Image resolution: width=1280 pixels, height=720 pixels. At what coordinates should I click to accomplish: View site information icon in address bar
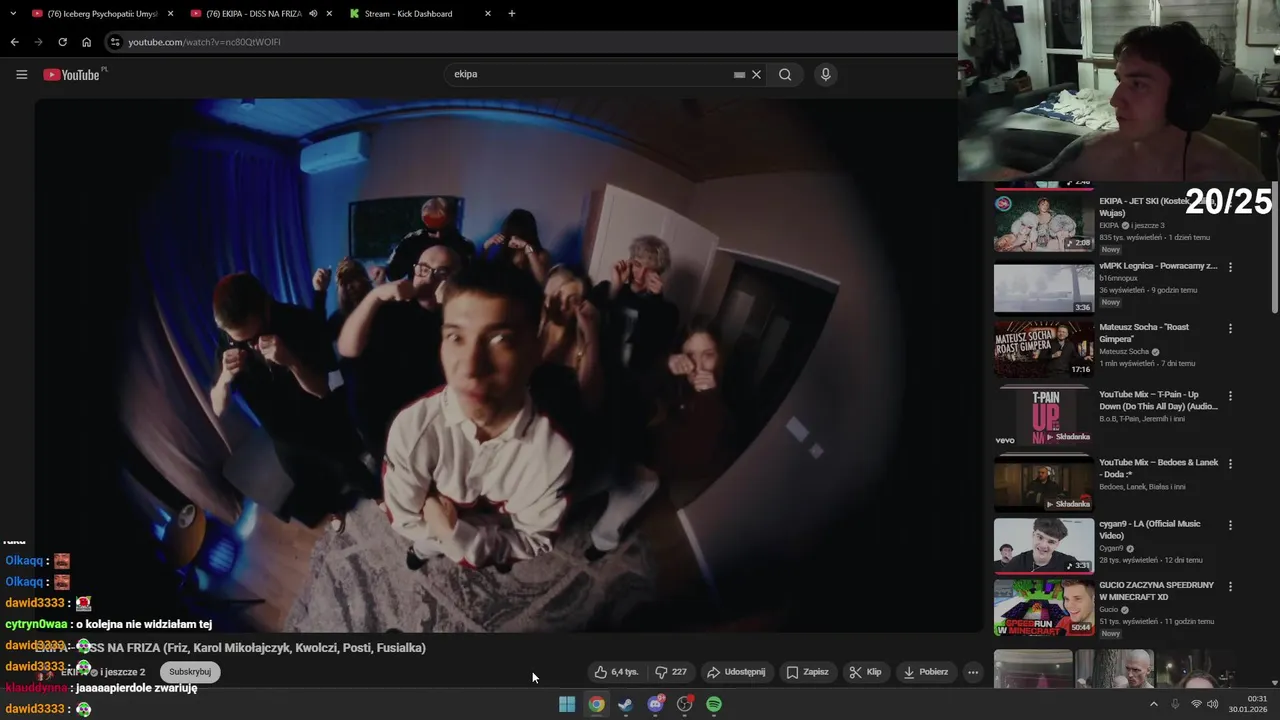coord(115,42)
